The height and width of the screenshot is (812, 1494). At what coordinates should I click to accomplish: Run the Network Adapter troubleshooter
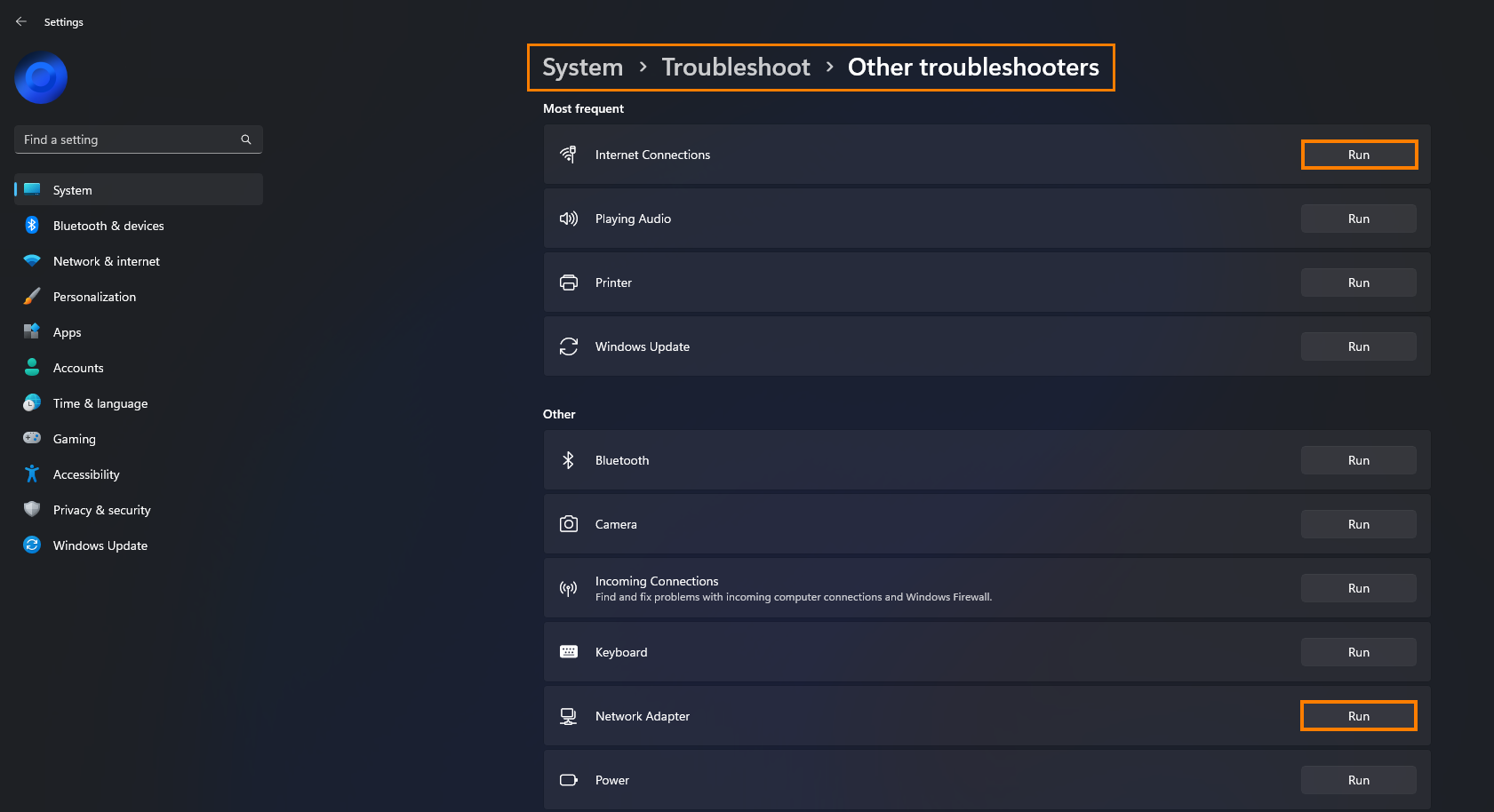1359,716
